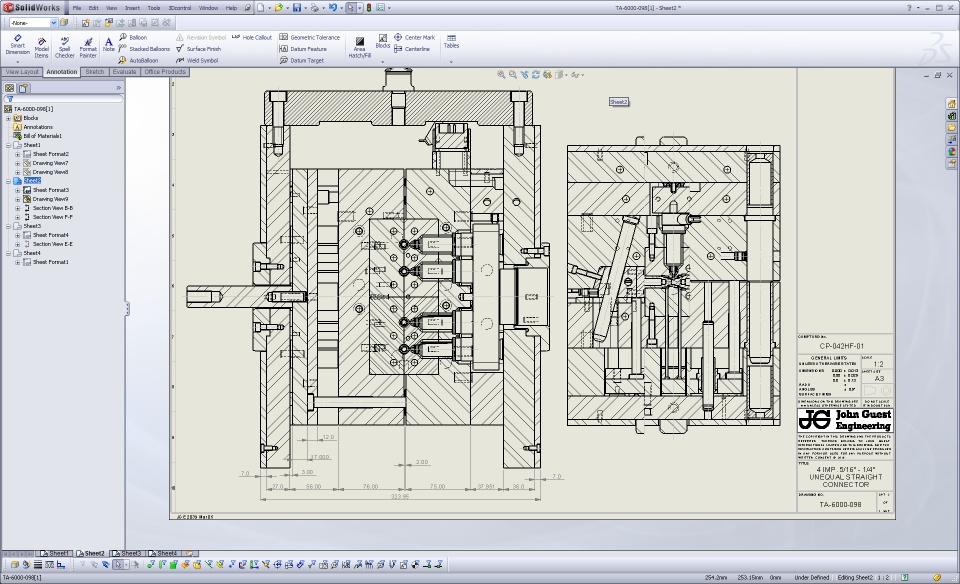Open the File menu
This screenshot has width=960, height=584.
click(x=77, y=8)
